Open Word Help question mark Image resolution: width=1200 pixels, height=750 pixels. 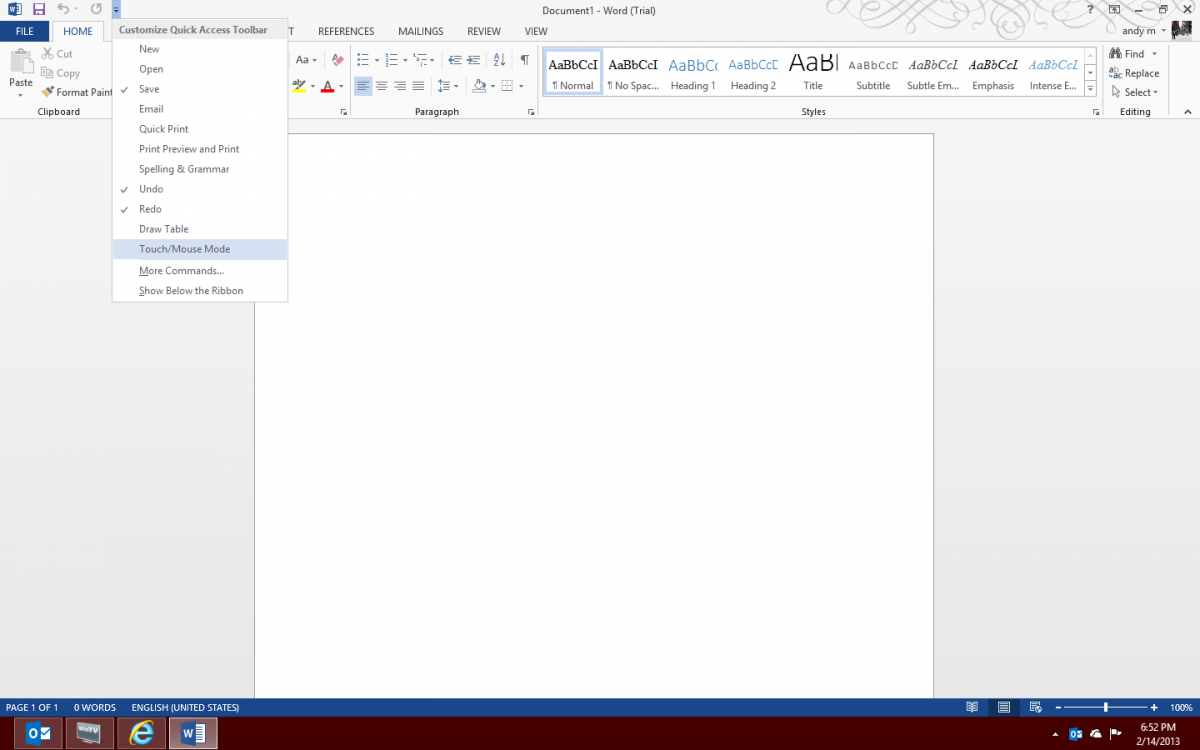click(1089, 9)
